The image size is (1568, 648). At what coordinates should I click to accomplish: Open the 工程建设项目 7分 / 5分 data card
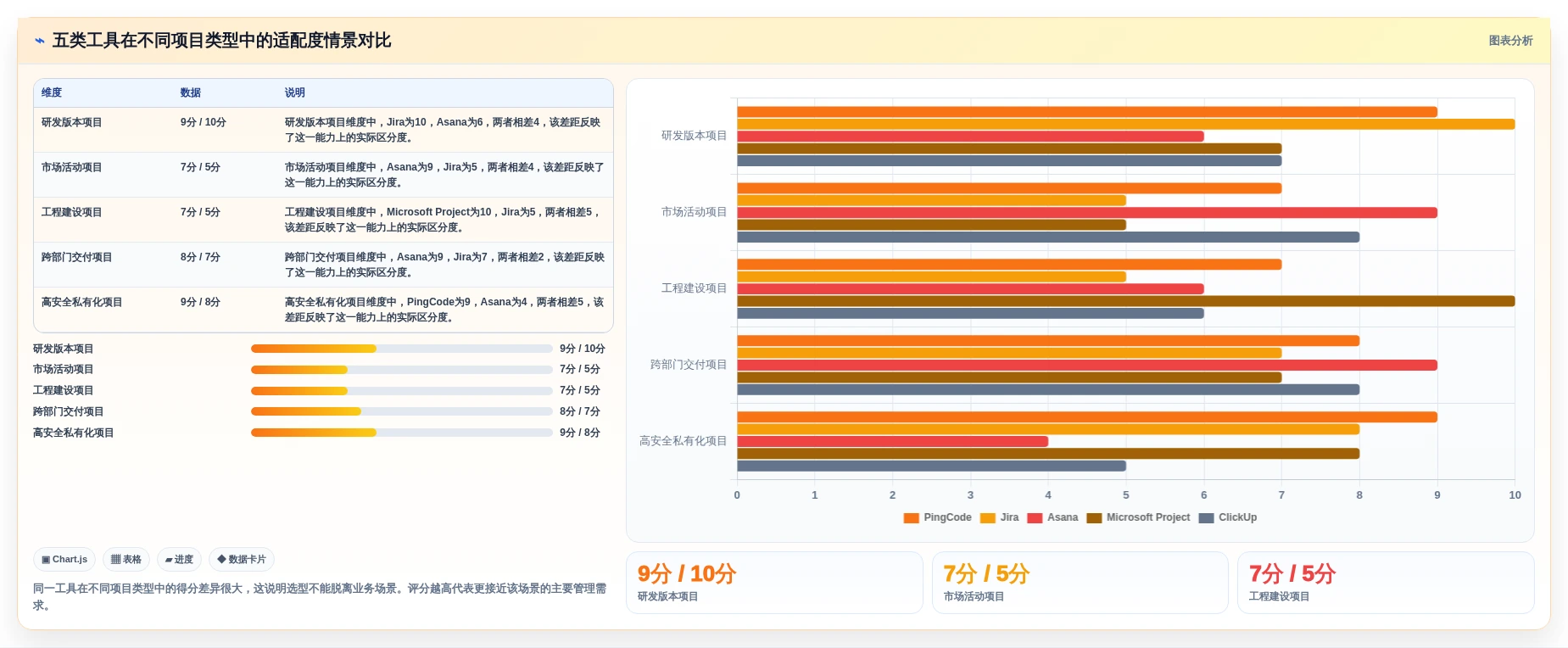1386,583
